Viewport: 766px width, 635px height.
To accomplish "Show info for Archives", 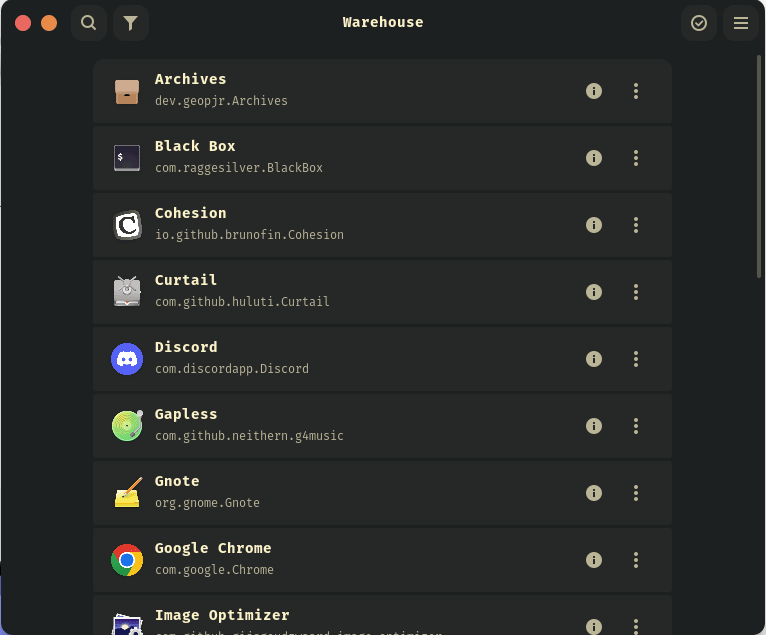I will (594, 91).
